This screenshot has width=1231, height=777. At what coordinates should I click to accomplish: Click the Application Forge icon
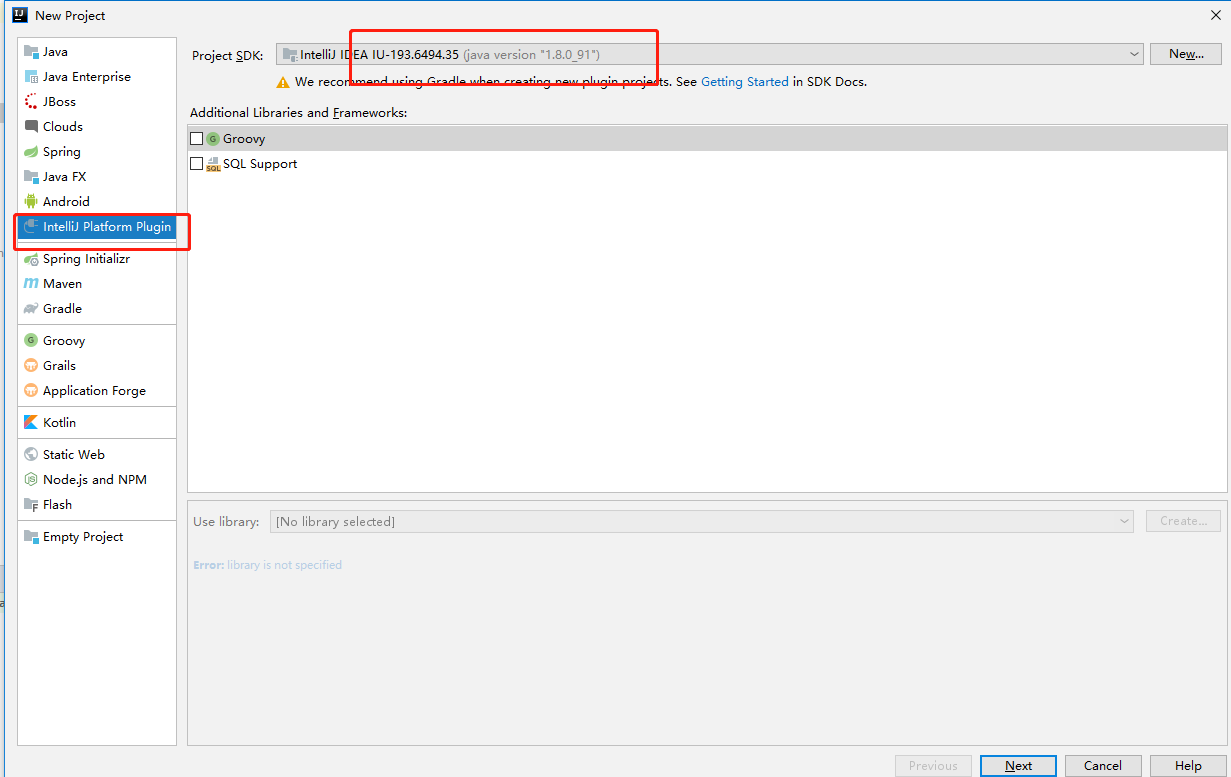pos(31,391)
